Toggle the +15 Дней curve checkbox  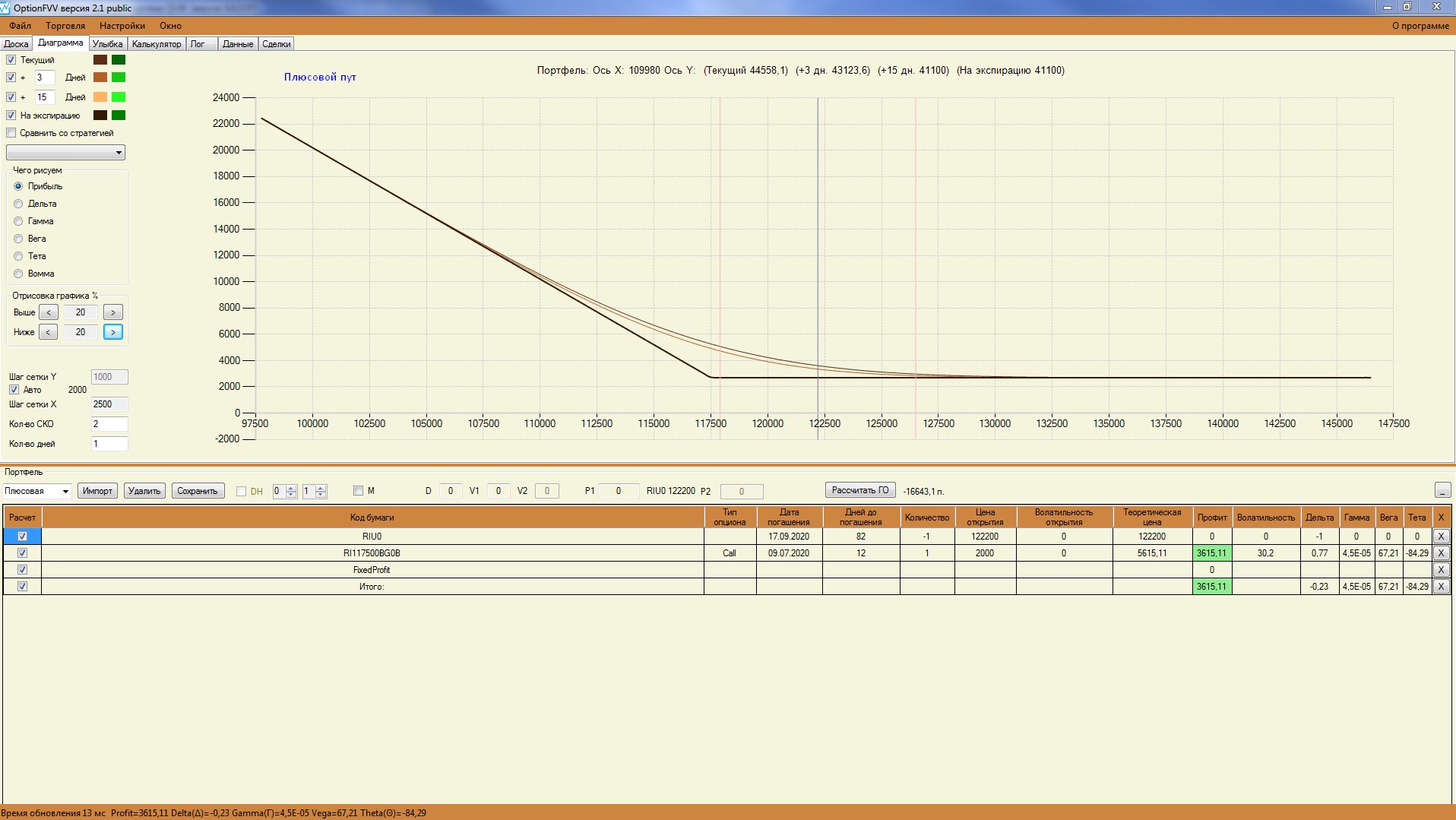[x=11, y=97]
